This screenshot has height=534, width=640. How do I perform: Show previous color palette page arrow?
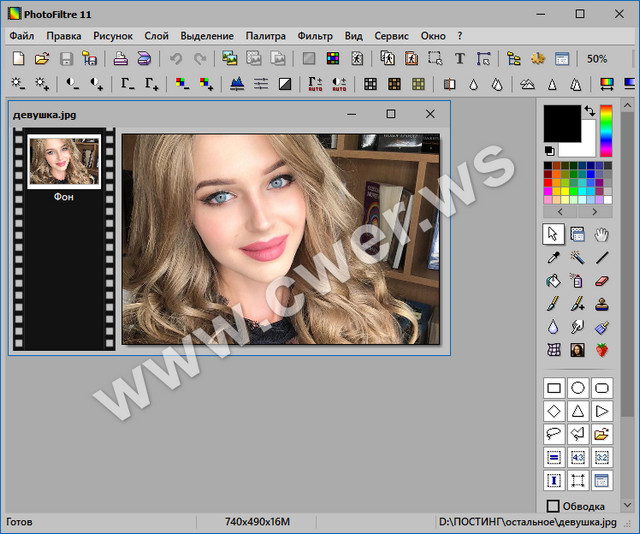pyautogui.click(x=560, y=212)
